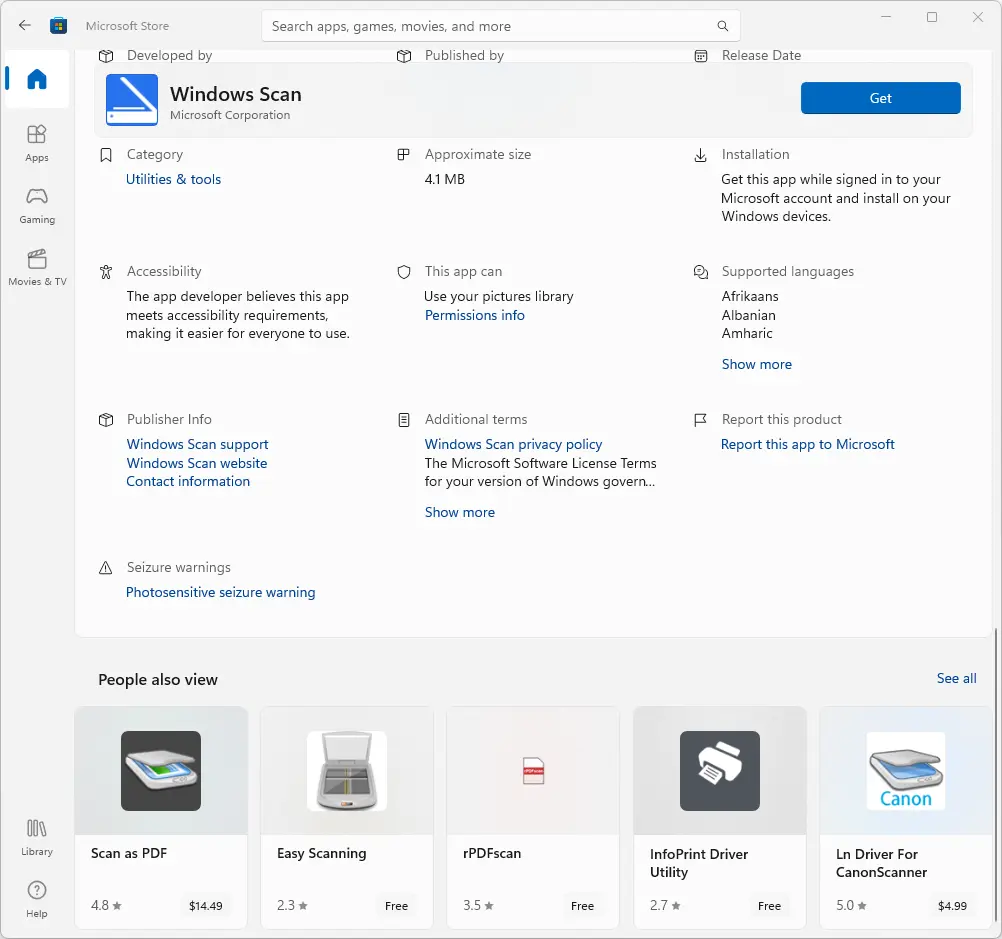The width and height of the screenshot is (1002, 939).
Task: Go back using the arrow icon
Action: 24,25
